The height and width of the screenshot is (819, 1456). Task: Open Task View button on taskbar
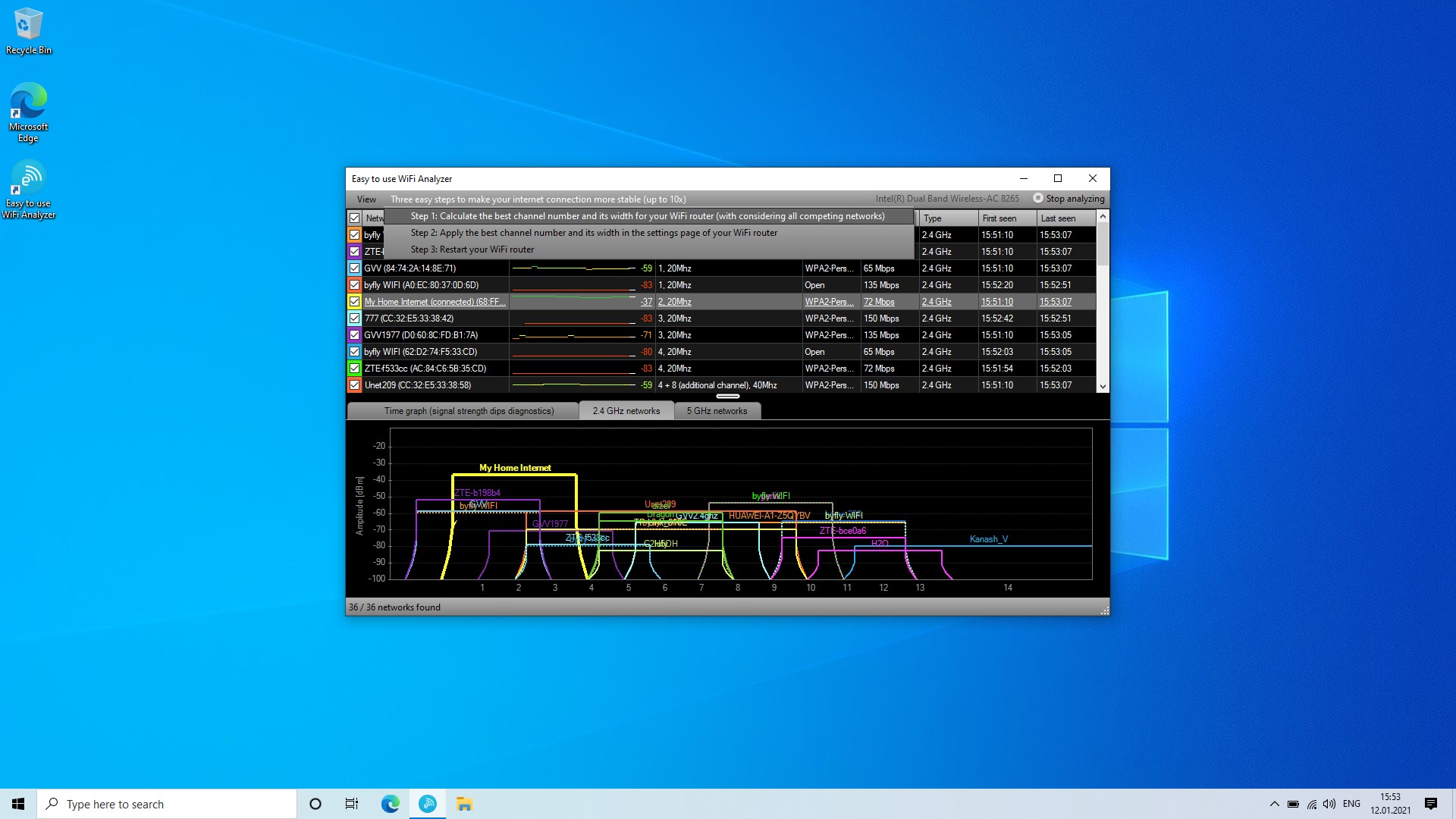(x=352, y=804)
